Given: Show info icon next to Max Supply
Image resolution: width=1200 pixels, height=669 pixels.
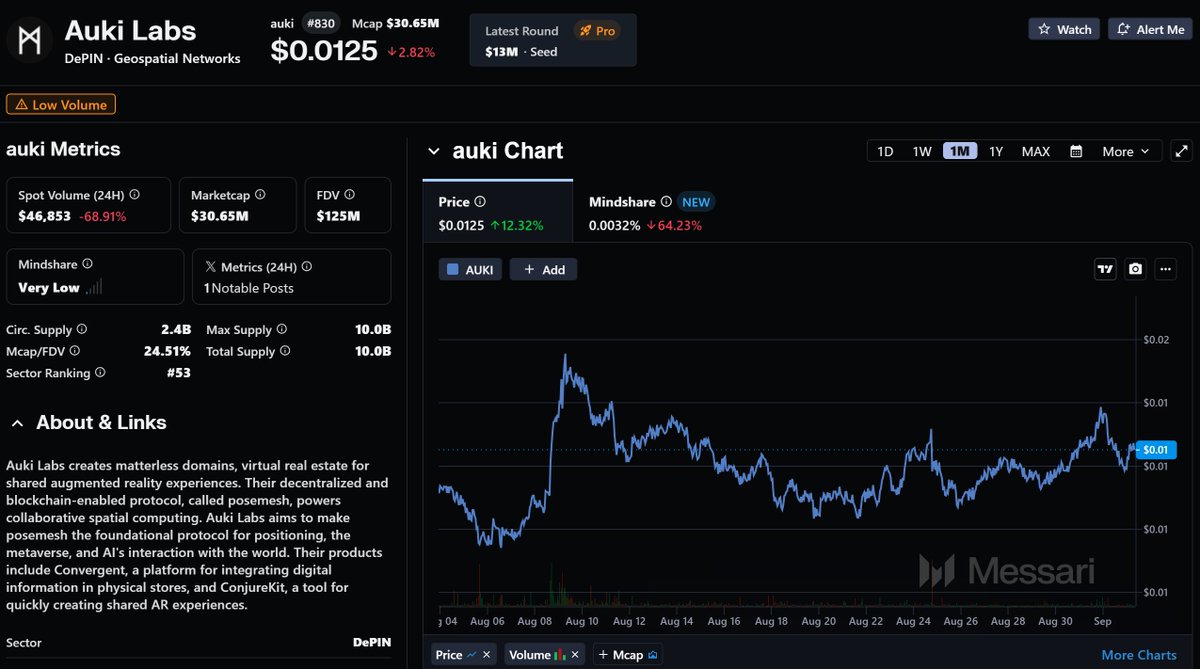Looking at the screenshot, I should pos(281,329).
